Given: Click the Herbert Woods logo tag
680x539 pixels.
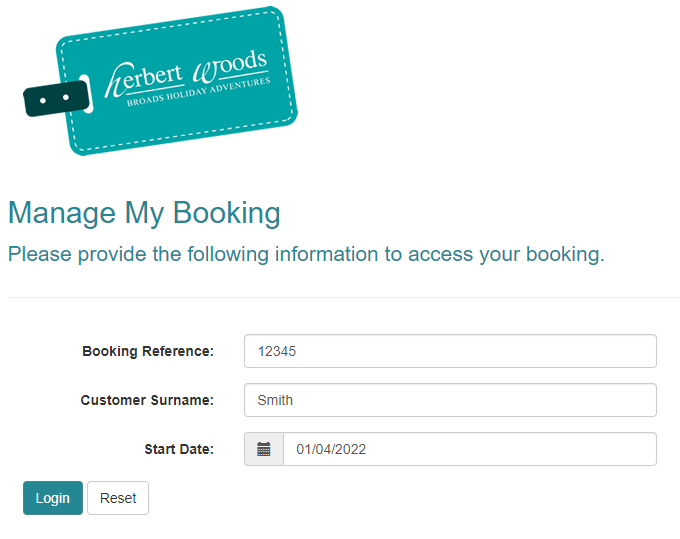Looking at the screenshot, I should click(x=160, y=81).
